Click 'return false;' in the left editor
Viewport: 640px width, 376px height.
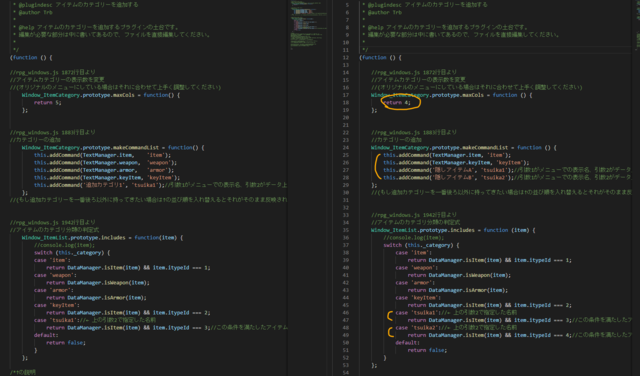(66, 343)
